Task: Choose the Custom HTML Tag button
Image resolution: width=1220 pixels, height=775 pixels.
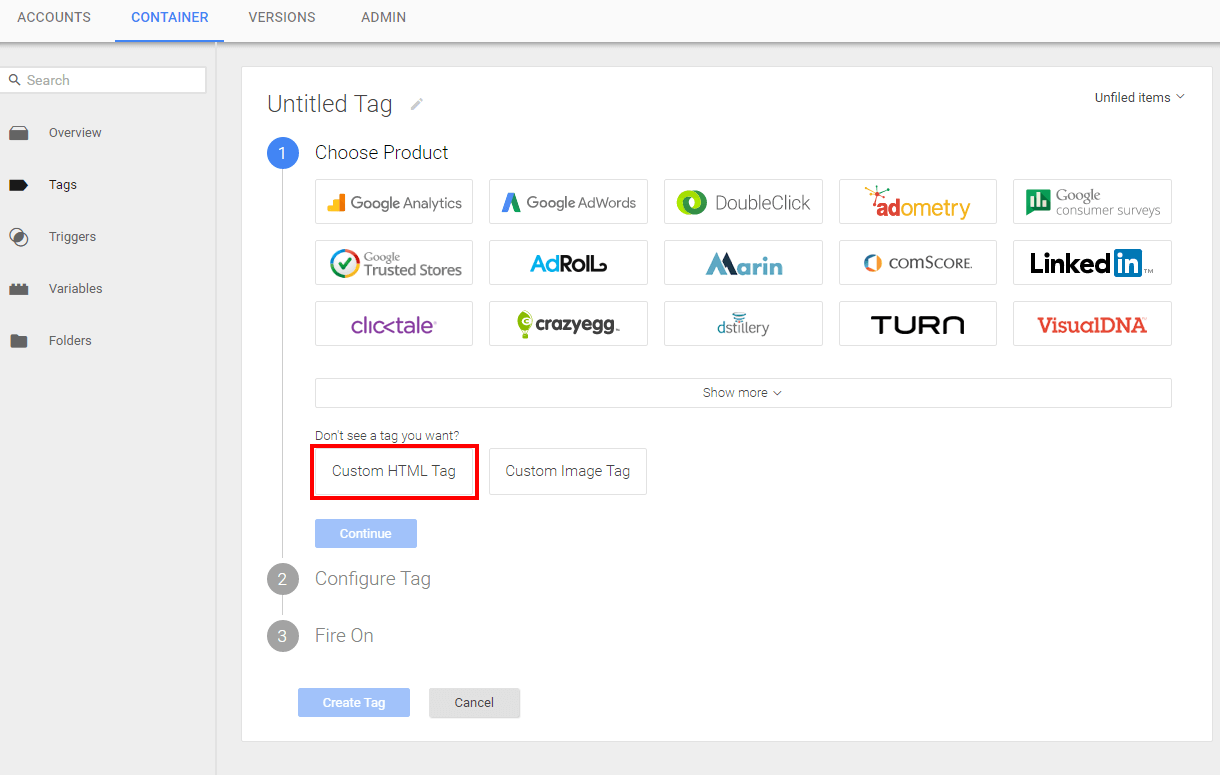Action: pyautogui.click(x=394, y=471)
